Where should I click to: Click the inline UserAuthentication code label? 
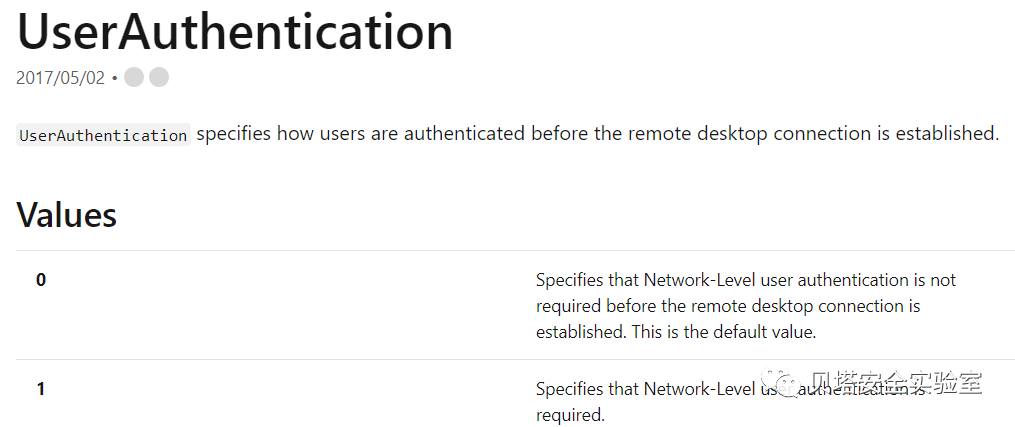(103, 135)
